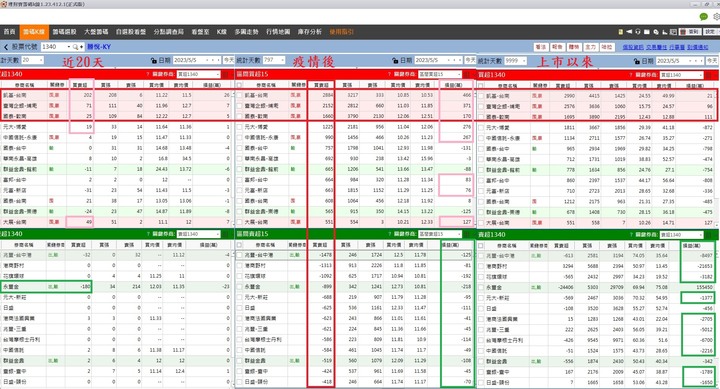Open the 統計天數 dropdown showing 797
This screenshot has height=389, width=720.
[x=282, y=60]
